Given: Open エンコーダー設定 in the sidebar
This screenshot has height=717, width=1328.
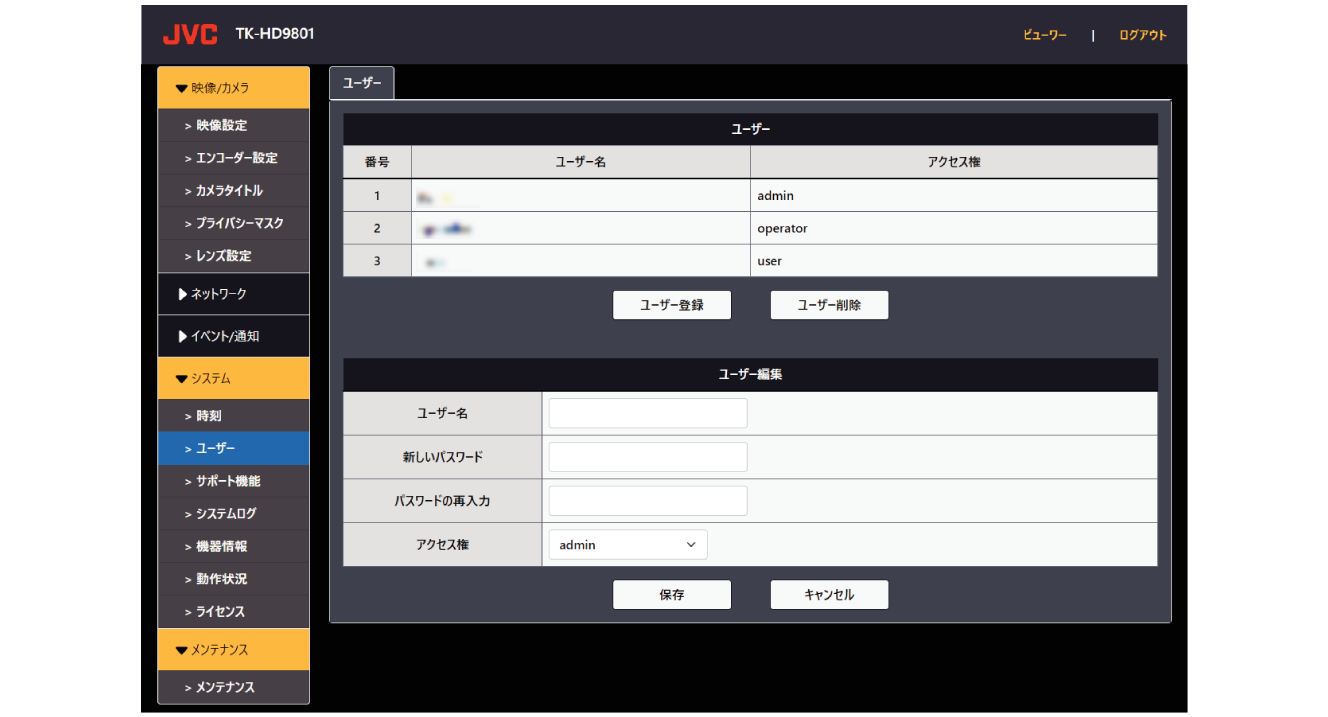Looking at the screenshot, I should click(233, 158).
